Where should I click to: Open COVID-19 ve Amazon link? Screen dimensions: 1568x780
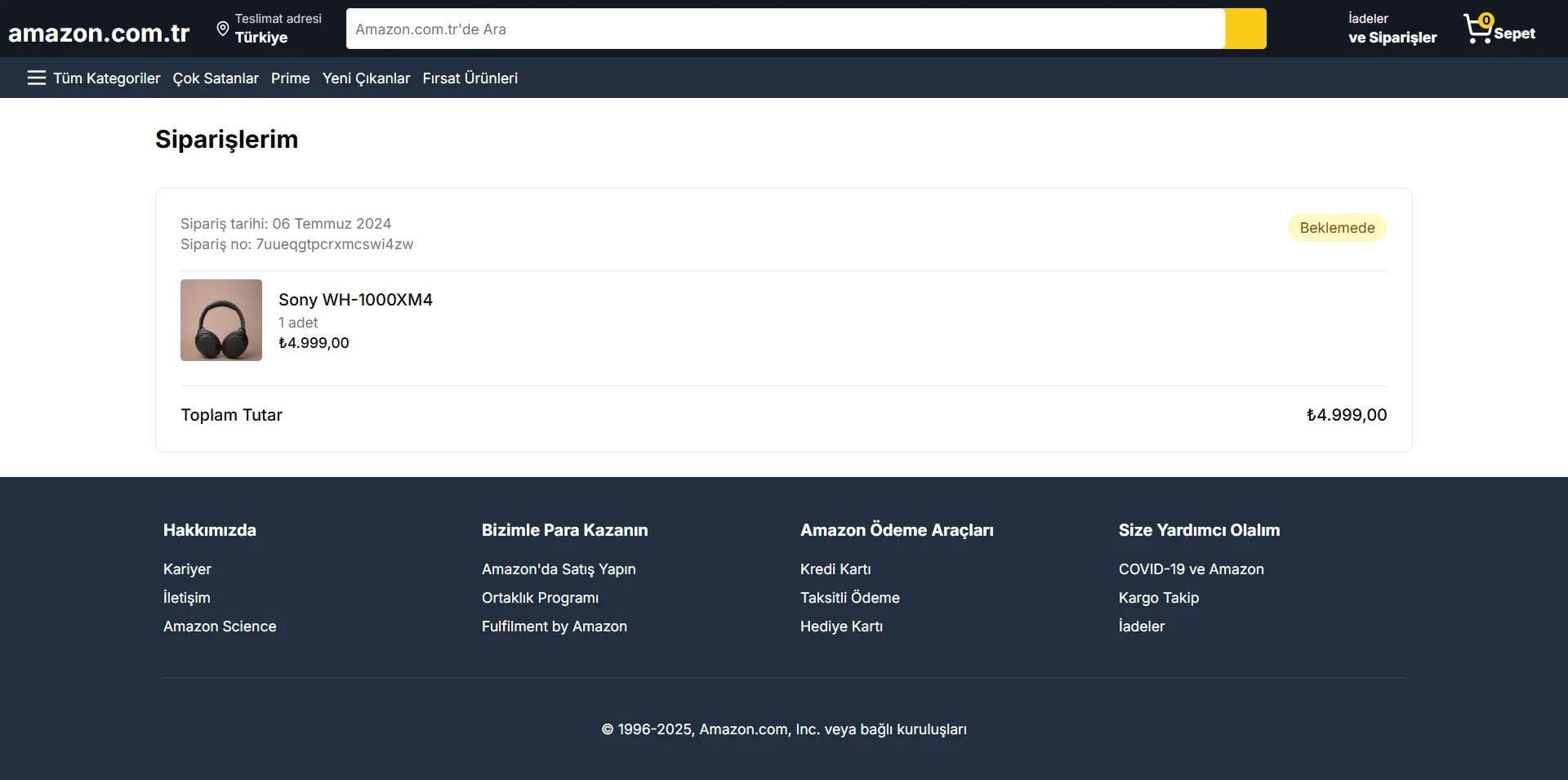click(x=1192, y=569)
